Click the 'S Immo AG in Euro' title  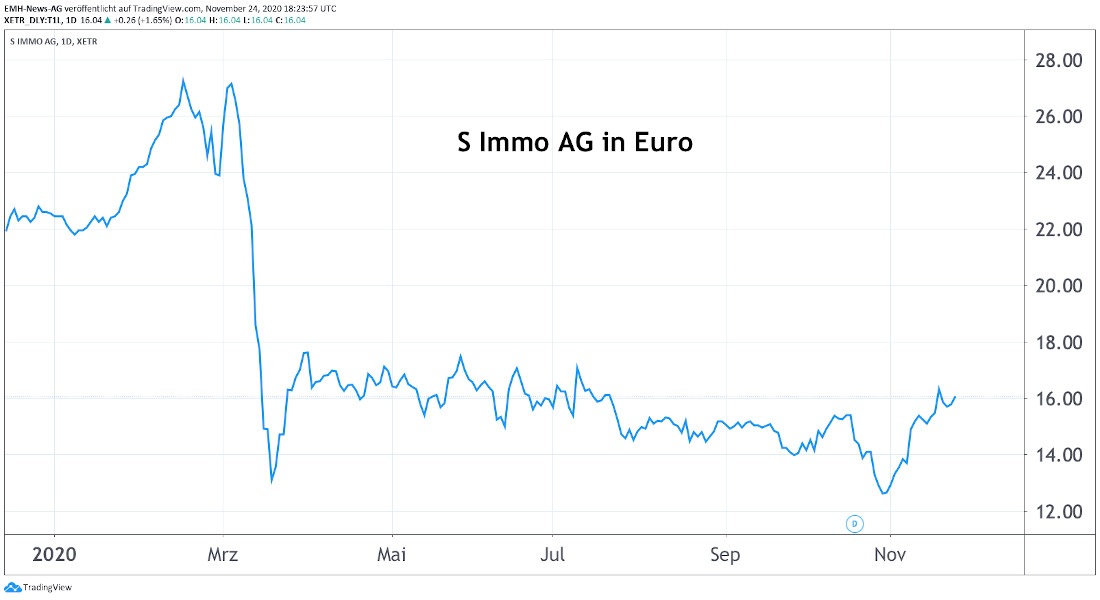(574, 143)
